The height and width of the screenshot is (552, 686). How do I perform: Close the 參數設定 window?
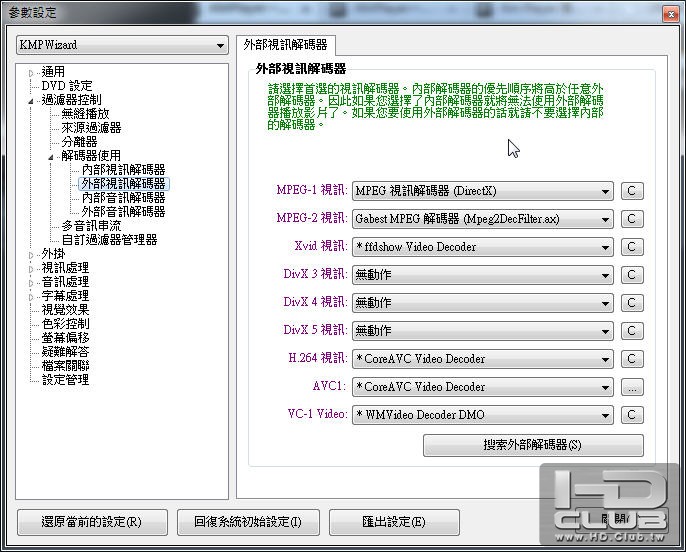pos(671,14)
